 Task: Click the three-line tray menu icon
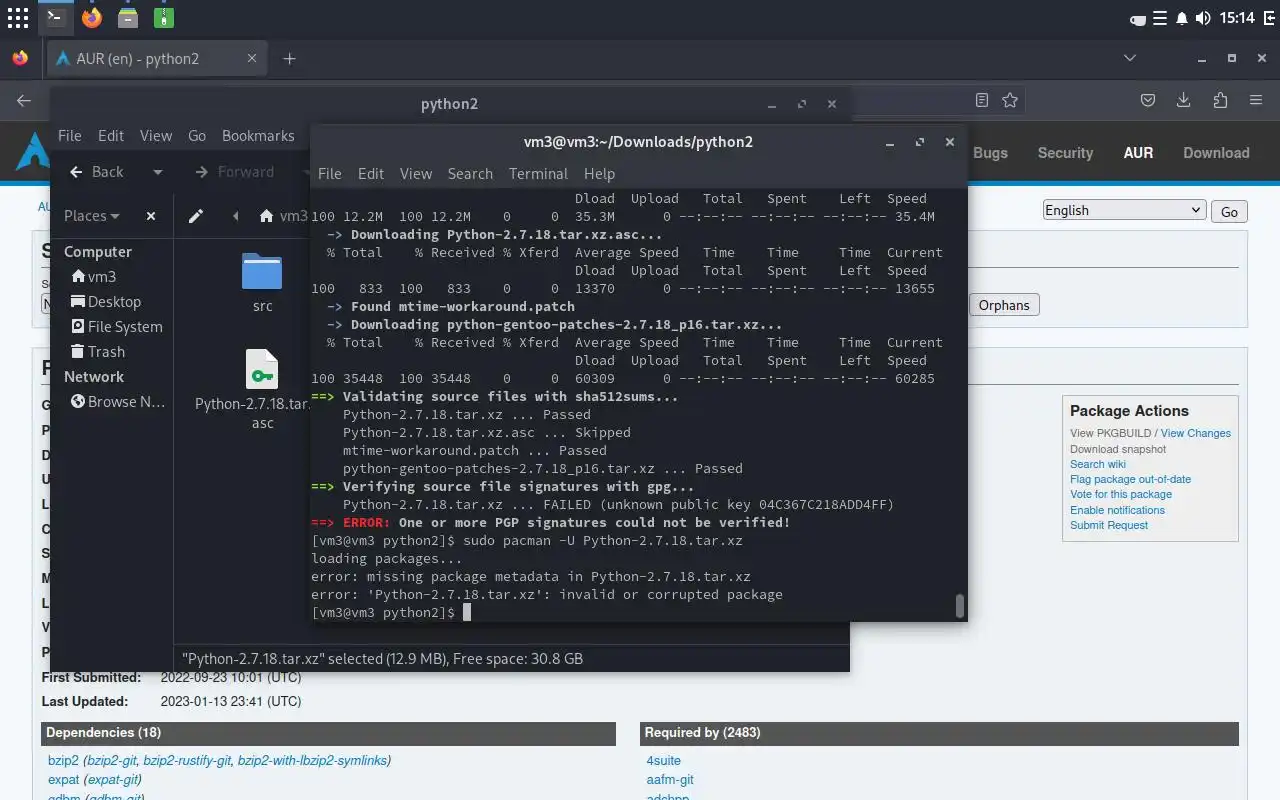[x=1160, y=18]
